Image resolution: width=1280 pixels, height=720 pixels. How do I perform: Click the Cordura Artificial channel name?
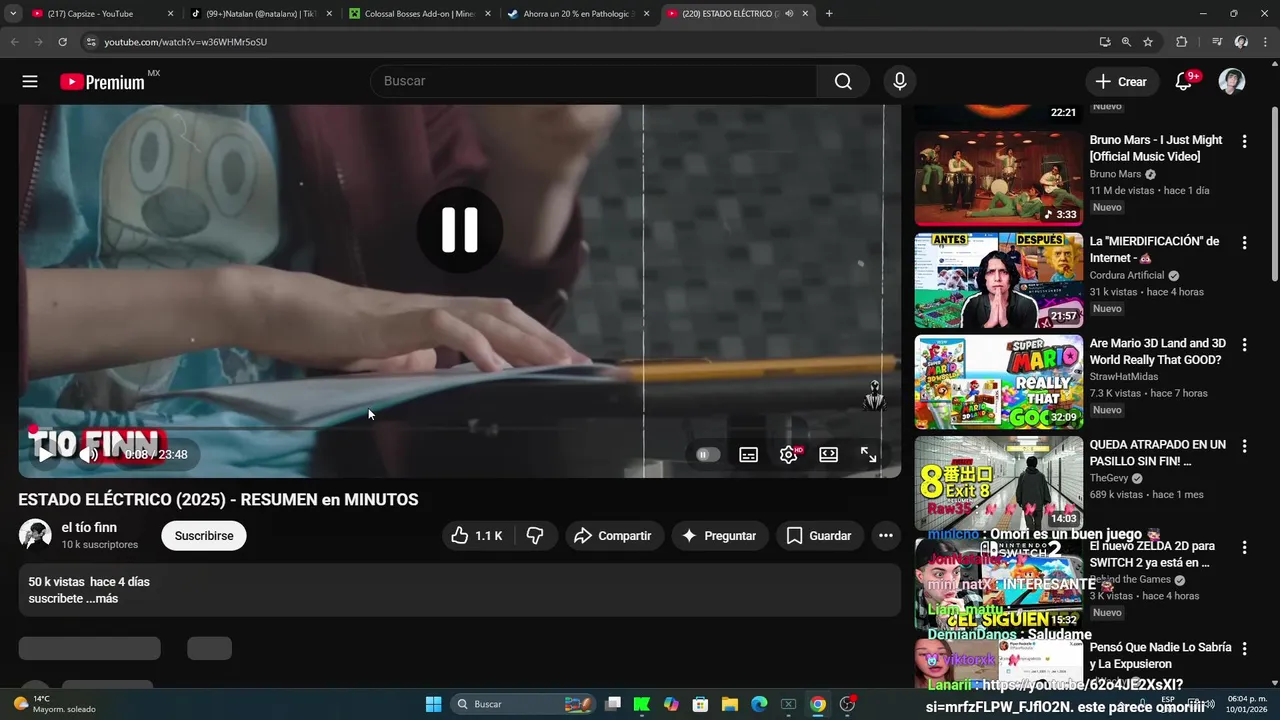click(1127, 275)
